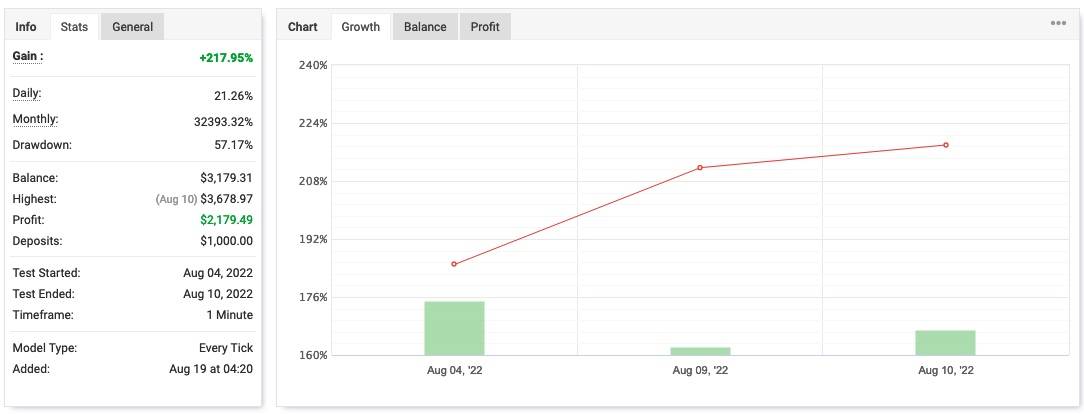This screenshot has height=414, width=1084.
Task: Click the Aug 09 growth data point
Action: coord(700,167)
